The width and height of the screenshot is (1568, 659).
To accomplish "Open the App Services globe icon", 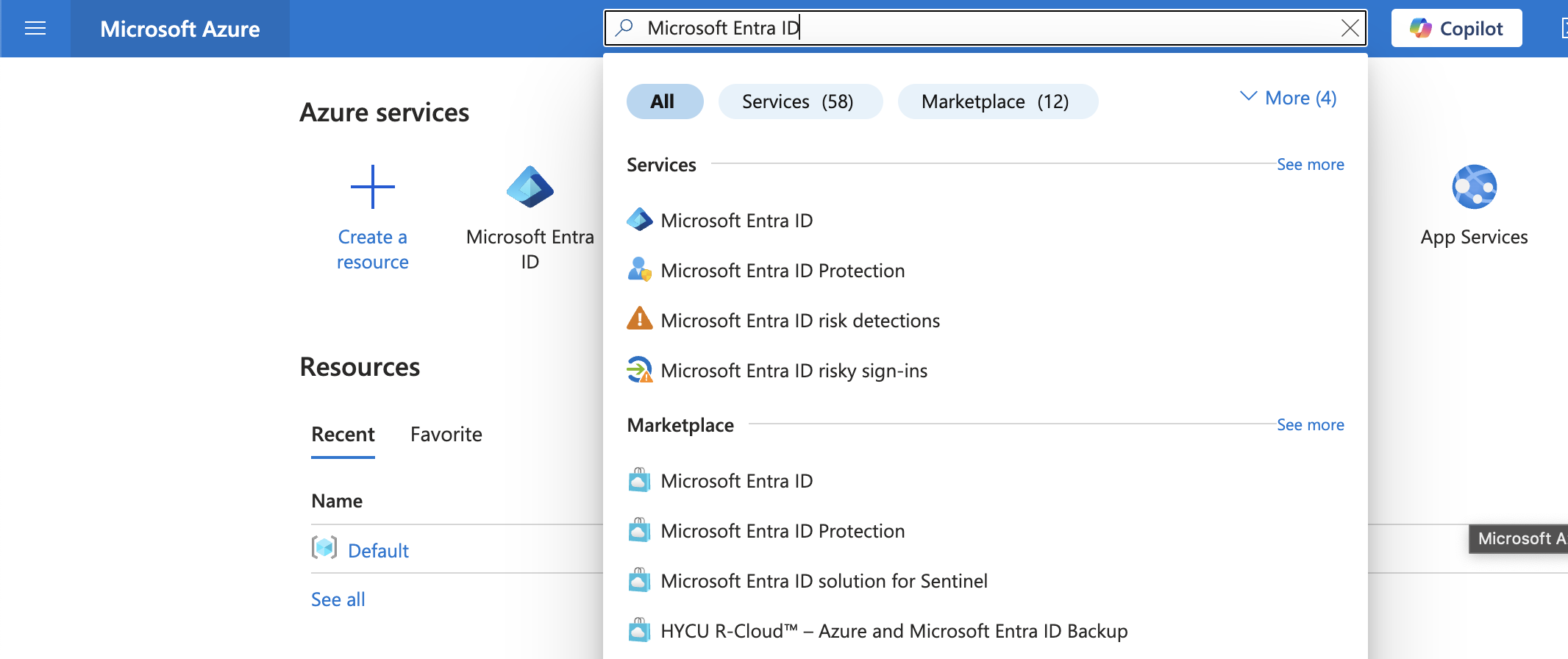I will (1475, 187).
